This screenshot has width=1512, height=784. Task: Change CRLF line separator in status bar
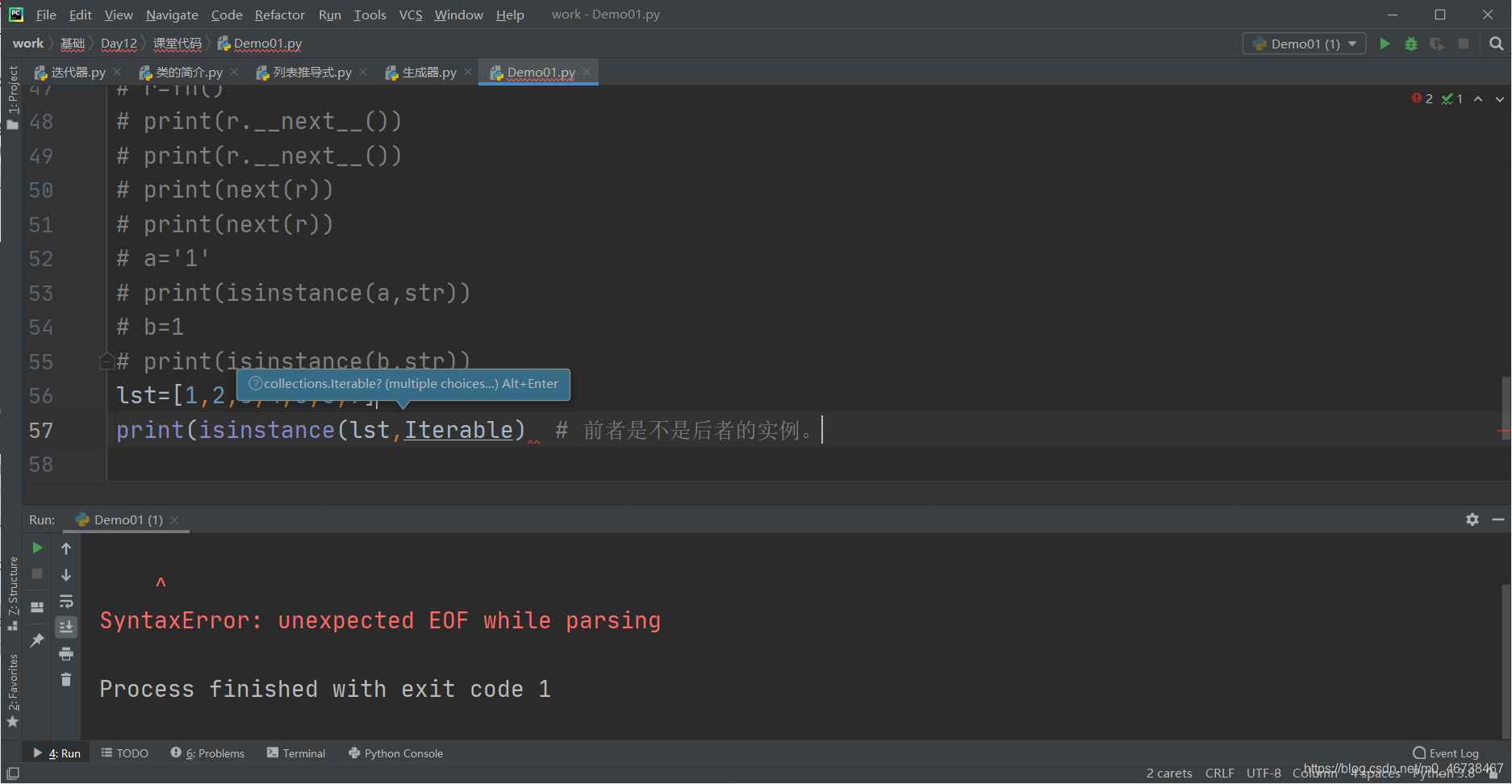click(1219, 773)
